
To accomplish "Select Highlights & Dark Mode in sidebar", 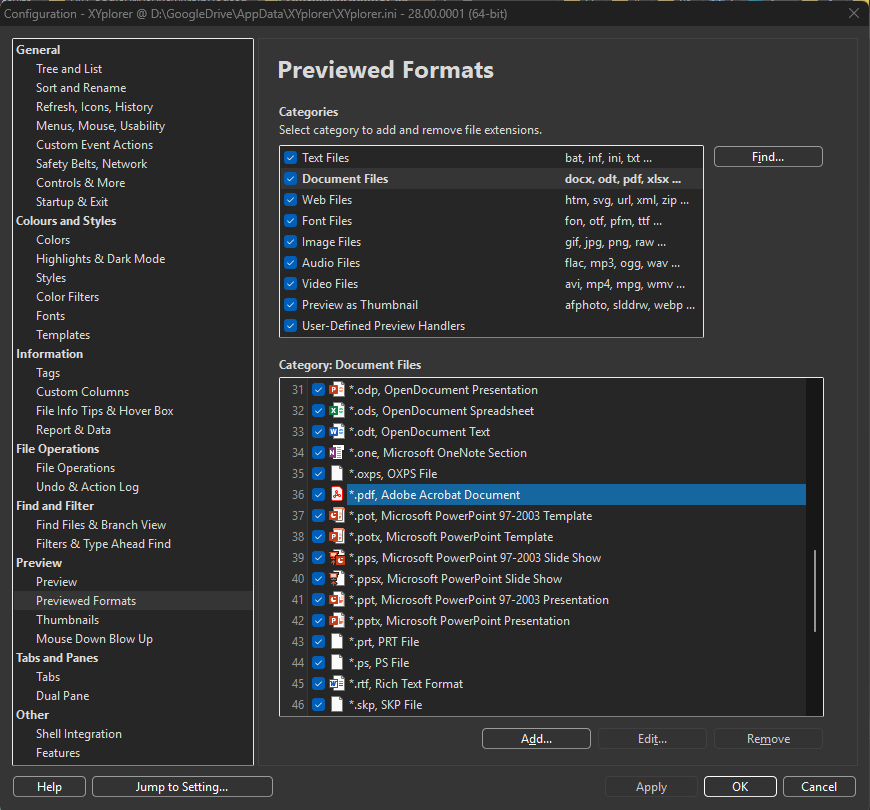I will (x=100, y=259).
